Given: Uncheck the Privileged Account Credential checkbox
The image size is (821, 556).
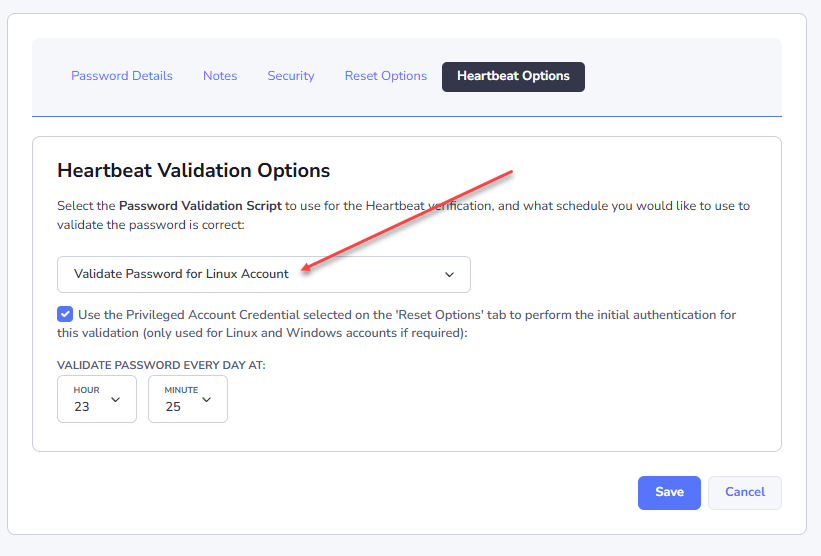Looking at the screenshot, I should click(x=65, y=314).
